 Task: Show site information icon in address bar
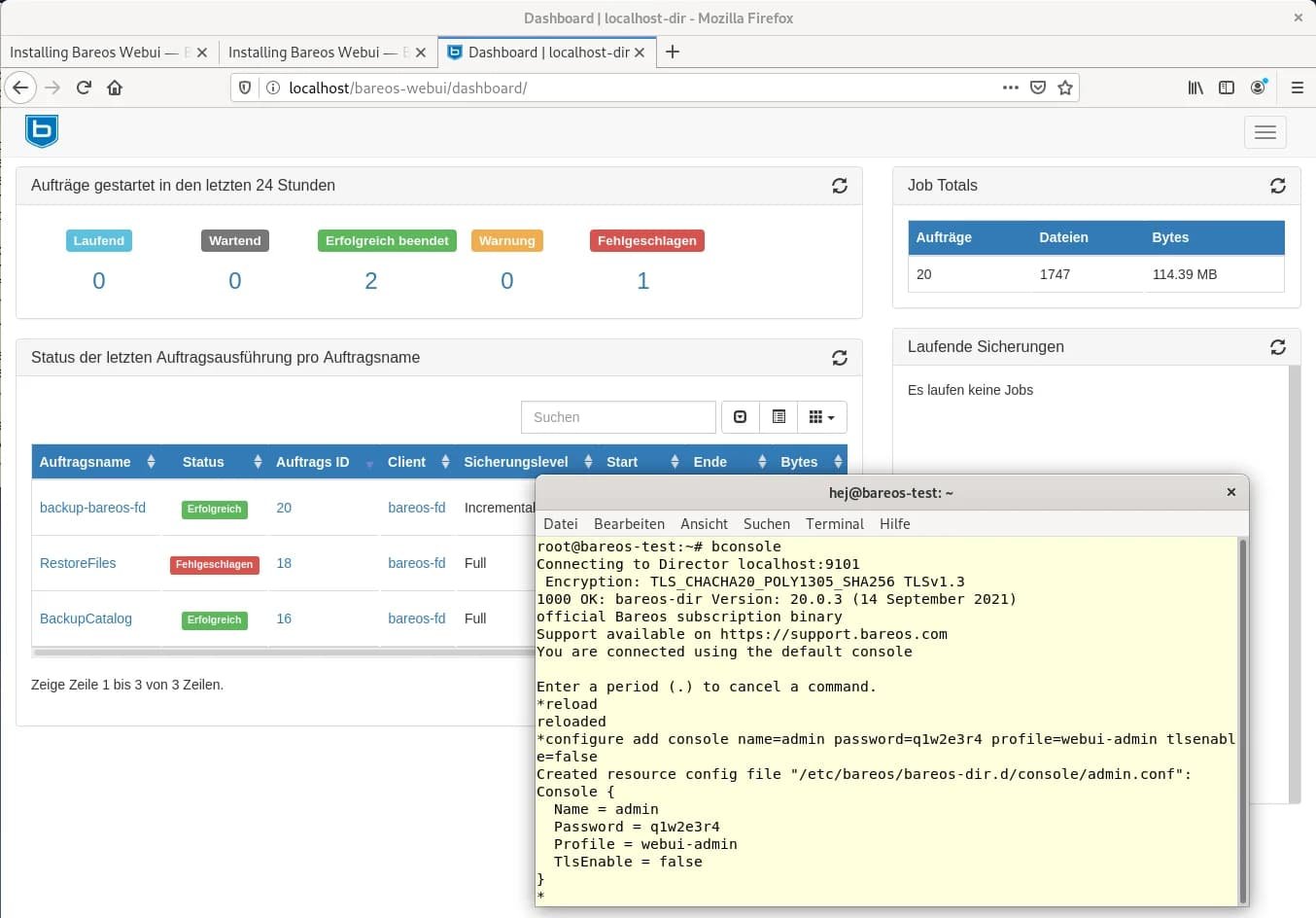pyautogui.click(x=273, y=88)
